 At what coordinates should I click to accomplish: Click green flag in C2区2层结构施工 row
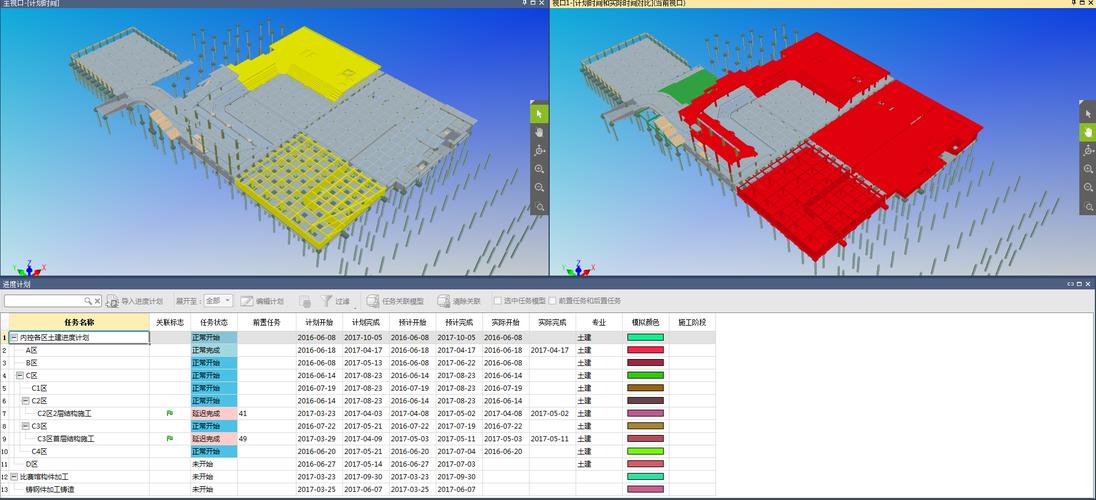click(x=169, y=413)
